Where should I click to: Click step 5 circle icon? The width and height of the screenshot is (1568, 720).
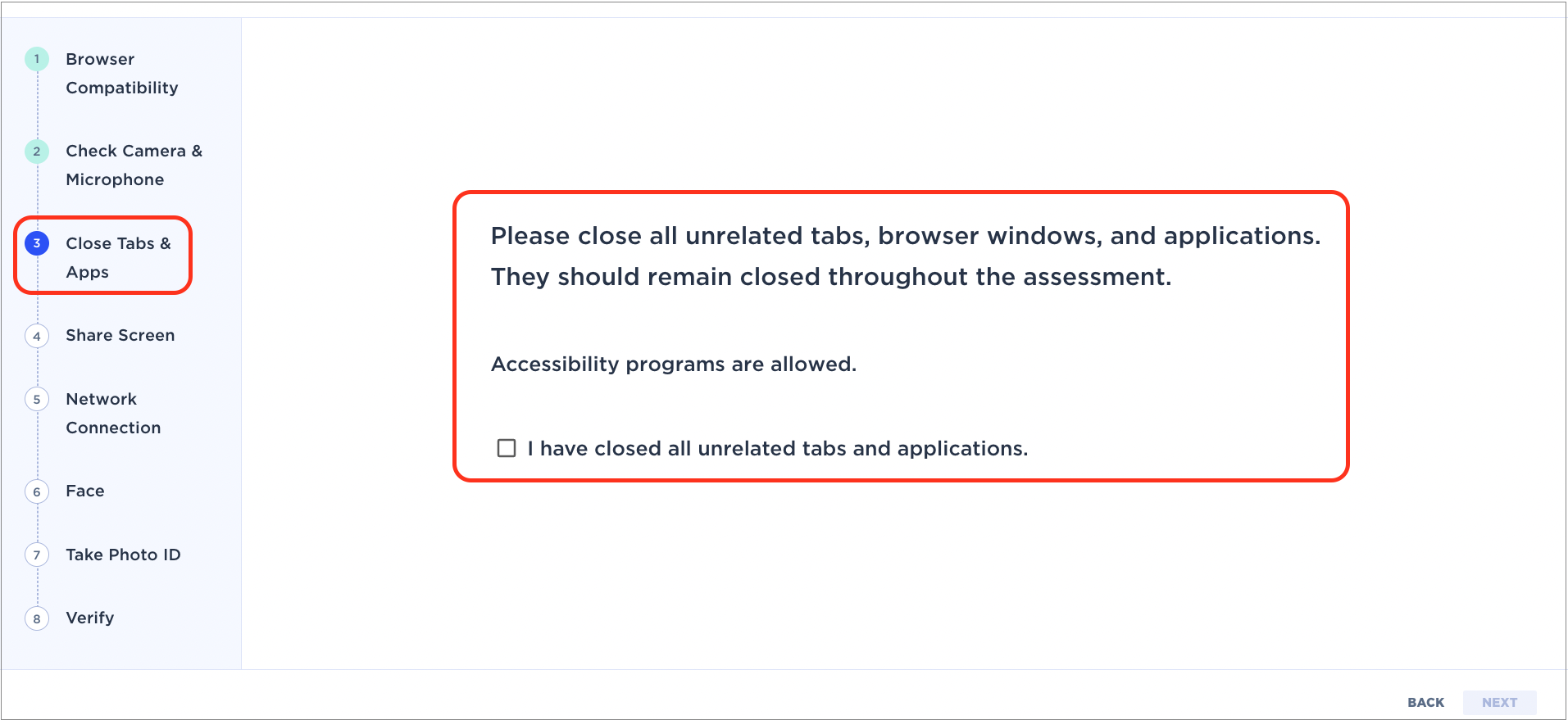[37, 400]
